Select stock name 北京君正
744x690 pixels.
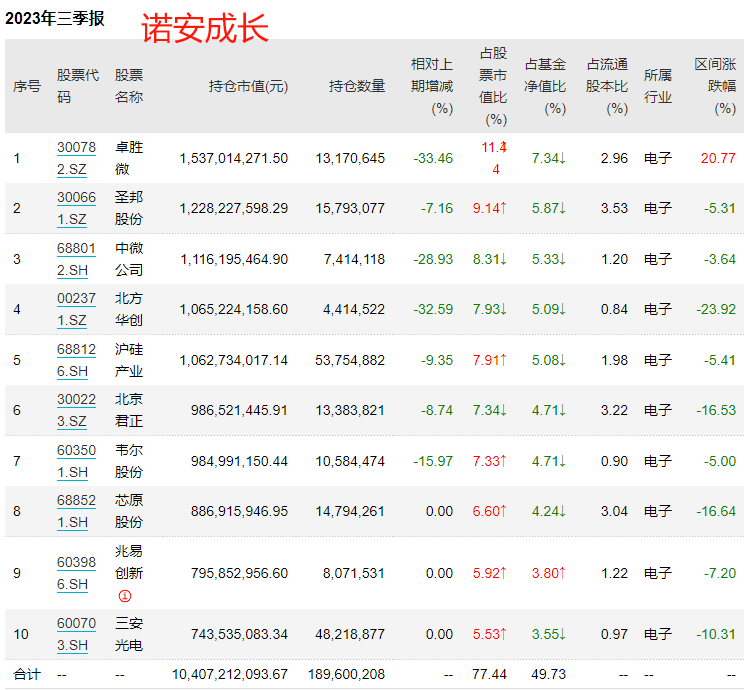129,410
